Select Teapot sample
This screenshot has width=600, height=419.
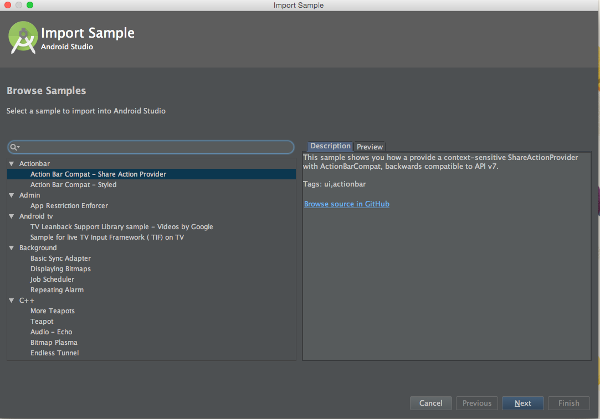tap(42, 322)
